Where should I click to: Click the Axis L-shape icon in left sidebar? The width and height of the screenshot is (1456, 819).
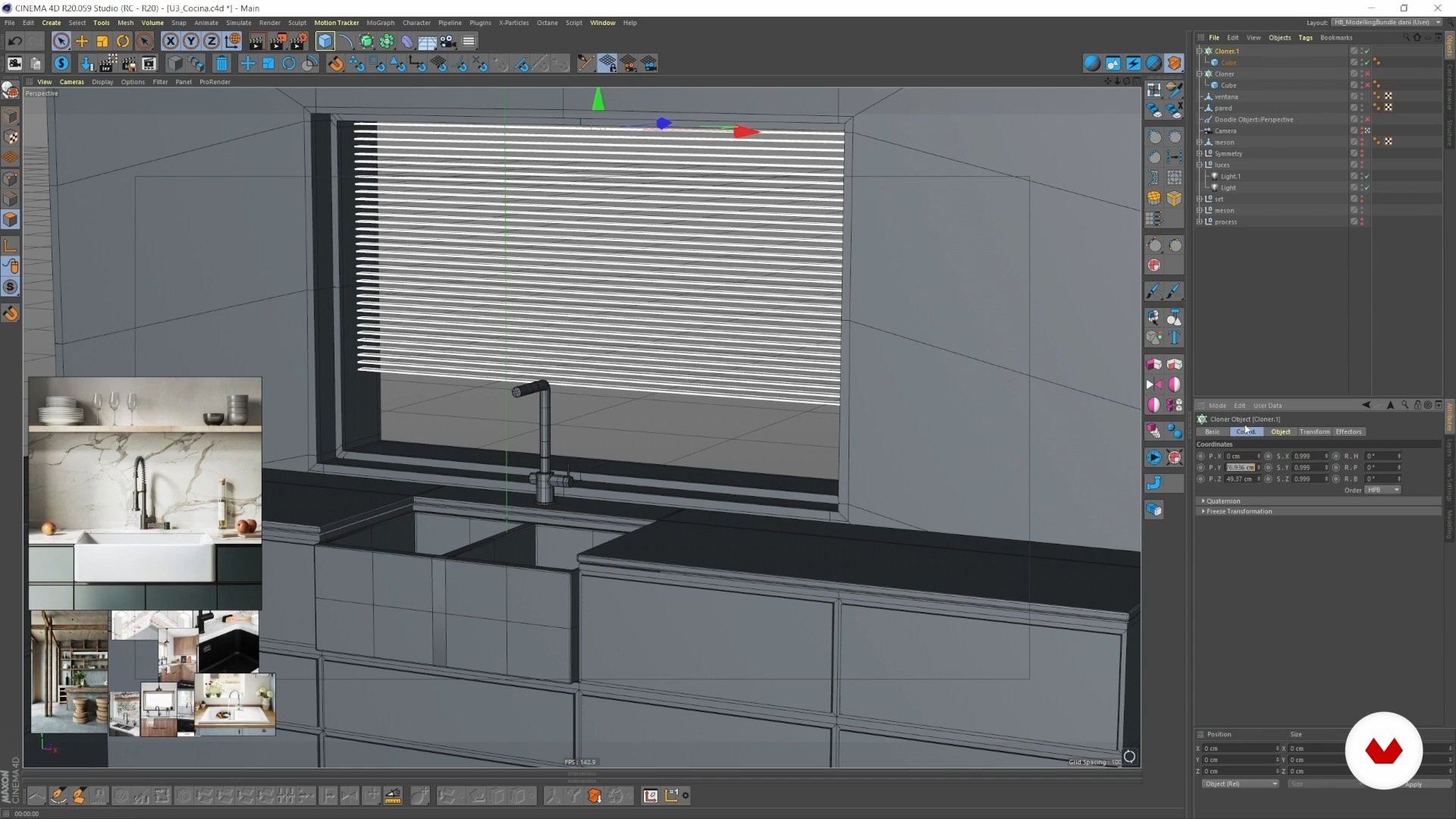coord(11,246)
